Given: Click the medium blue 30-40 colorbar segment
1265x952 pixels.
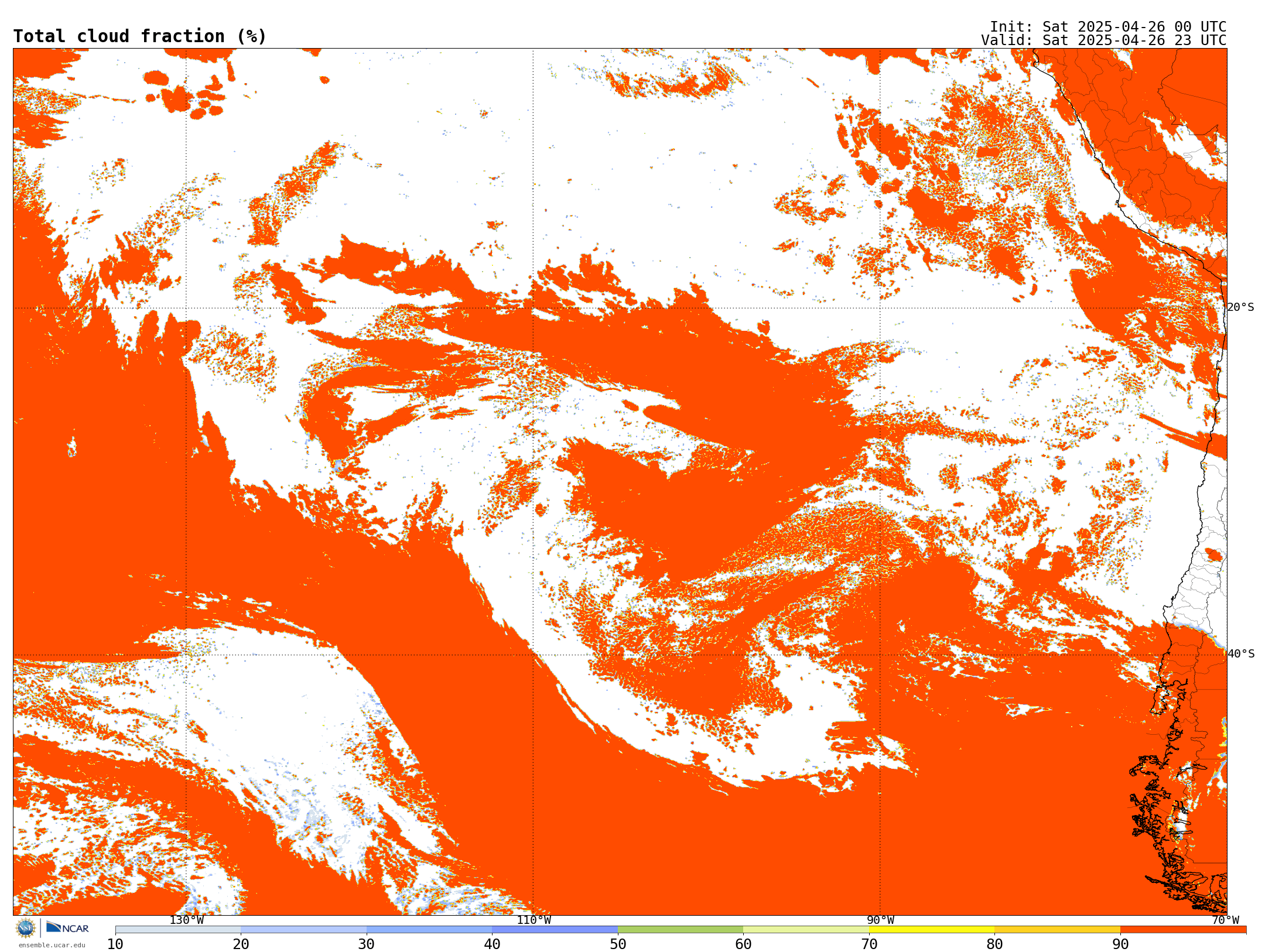Looking at the screenshot, I should [x=429, y=930].
